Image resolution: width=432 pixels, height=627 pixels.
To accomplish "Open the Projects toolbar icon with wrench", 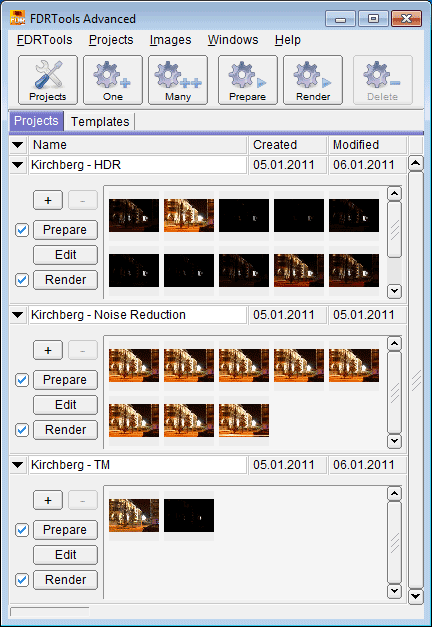I will [x=48, y=80].
